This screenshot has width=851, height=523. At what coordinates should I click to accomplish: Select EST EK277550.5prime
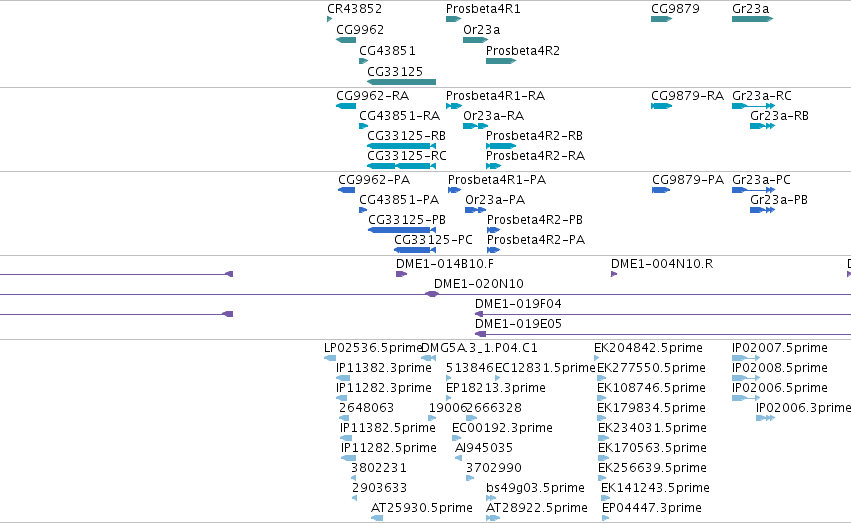click(601, 379)
